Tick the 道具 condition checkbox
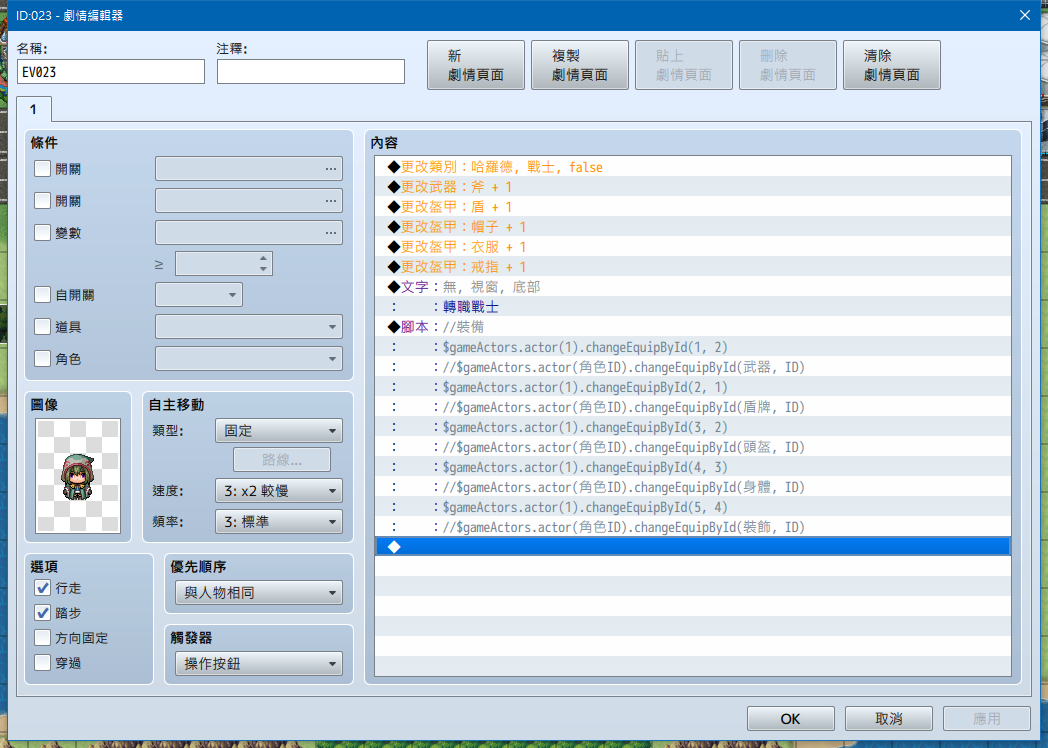This screenshot has width=1048, height=748. 42,326
